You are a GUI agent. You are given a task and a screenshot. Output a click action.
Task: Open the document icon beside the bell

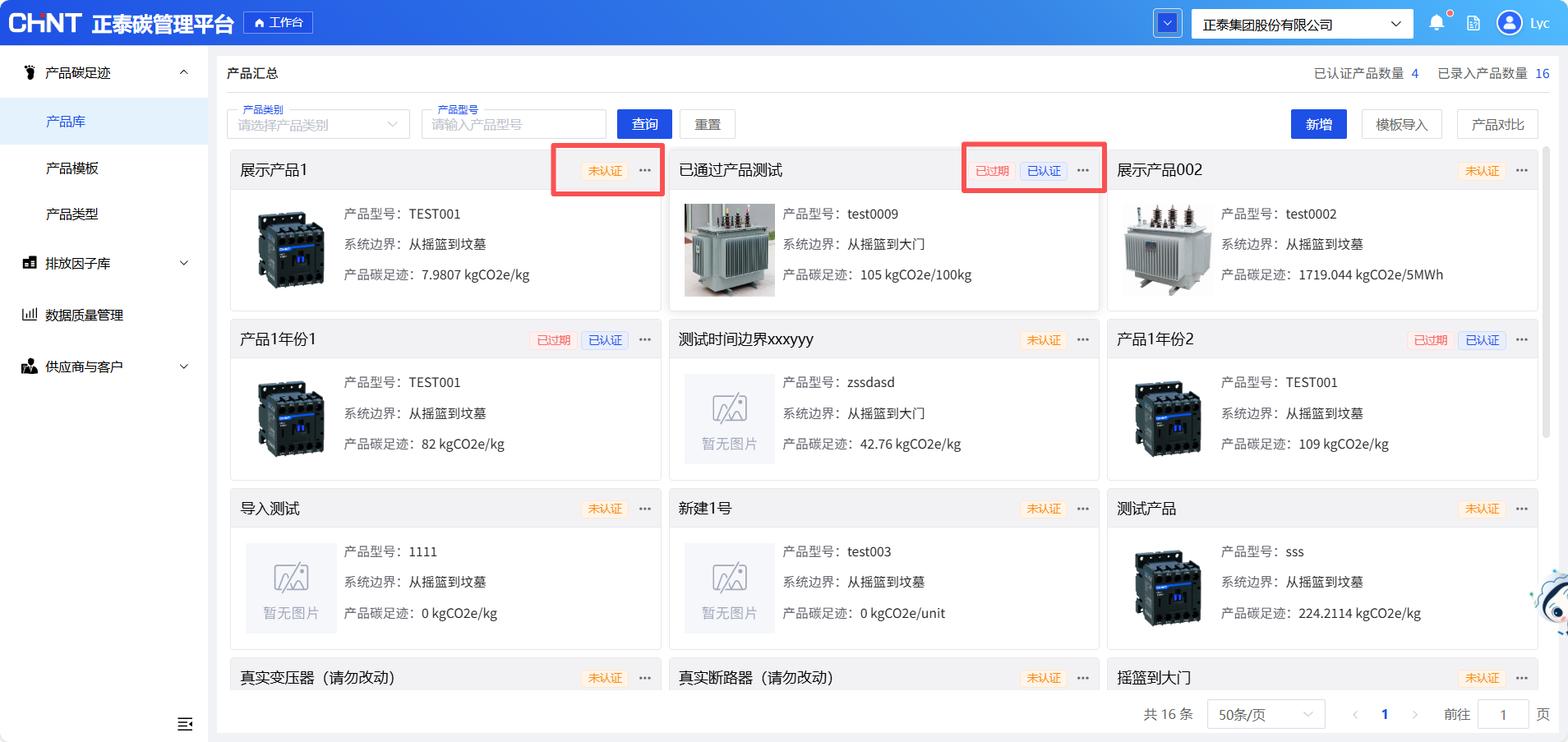[x=1473, y=23]
